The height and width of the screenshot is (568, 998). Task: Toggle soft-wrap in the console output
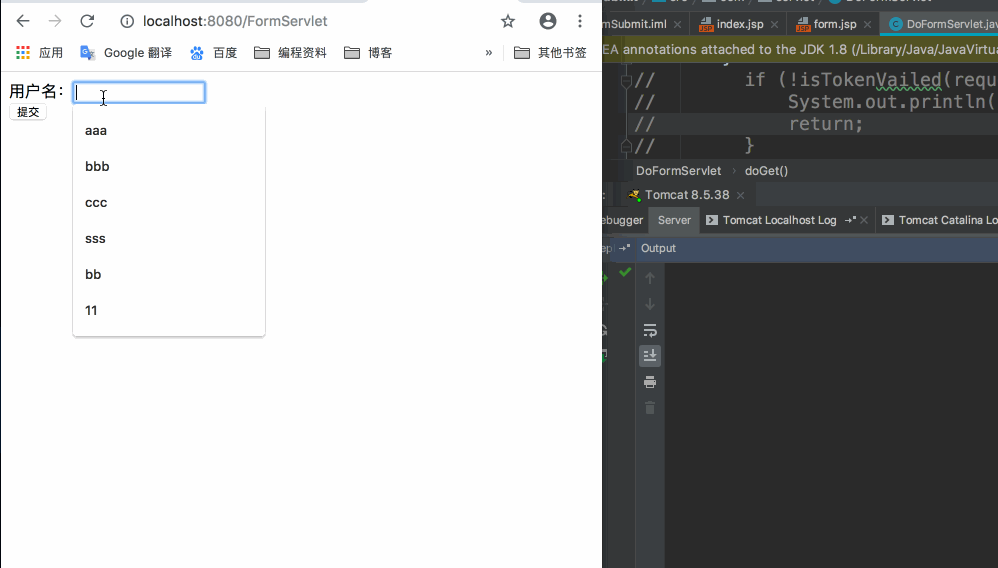click(650, 330)
